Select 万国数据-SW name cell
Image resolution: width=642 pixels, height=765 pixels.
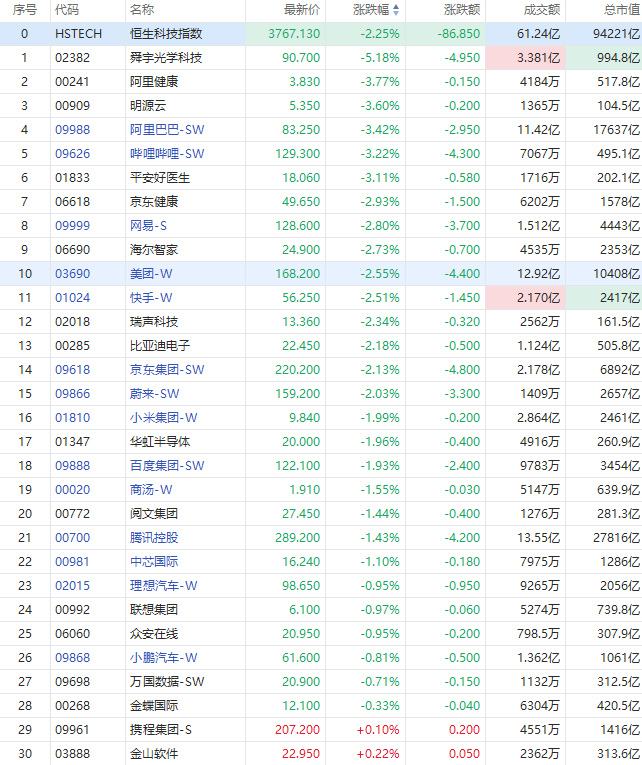tap(167, 682)
